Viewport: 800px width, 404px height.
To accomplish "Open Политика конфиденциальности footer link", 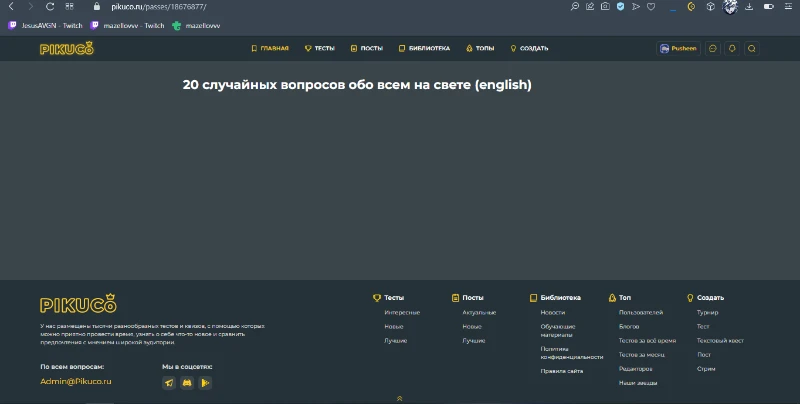I will tap(571, 353).
